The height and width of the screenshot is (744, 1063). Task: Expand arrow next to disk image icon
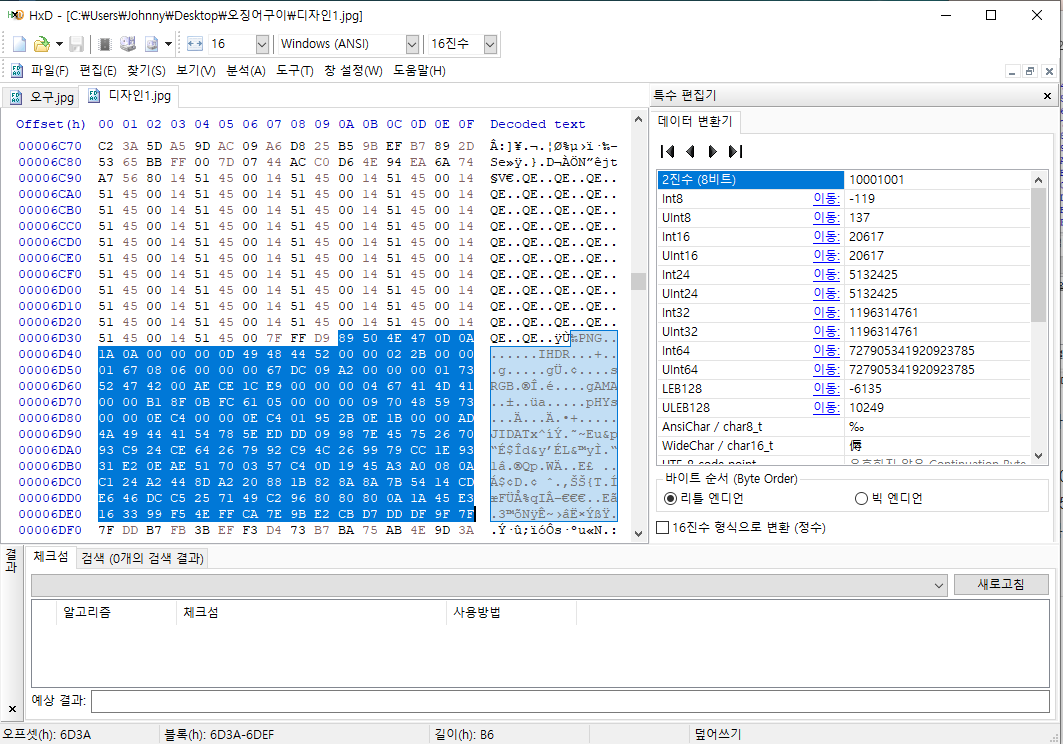tap(168, 44)
